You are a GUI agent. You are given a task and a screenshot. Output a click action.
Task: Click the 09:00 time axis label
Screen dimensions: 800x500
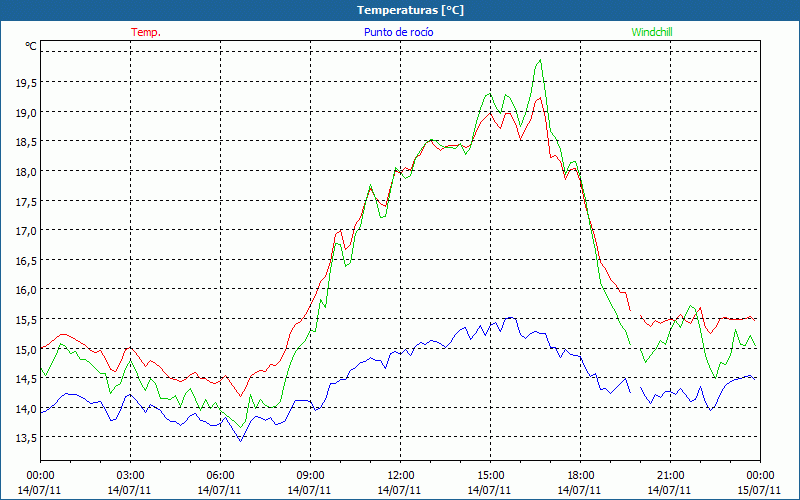(310, 476)
